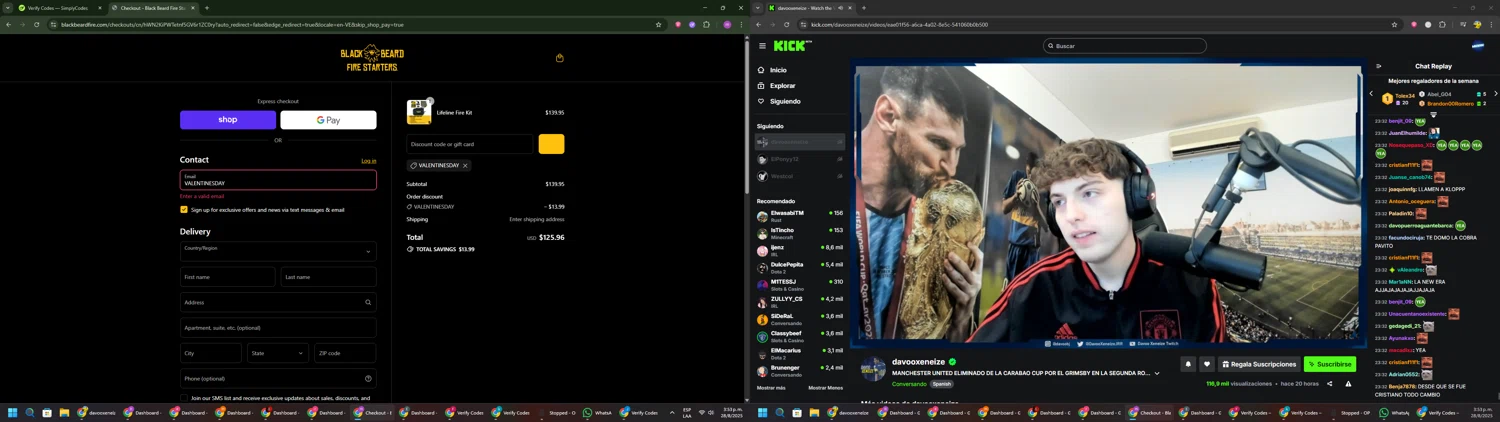Show hidden system tray icons on left taskbar
Image resolution: width=1500 pixels, height=422 pixels.
[x=672, y=412]
